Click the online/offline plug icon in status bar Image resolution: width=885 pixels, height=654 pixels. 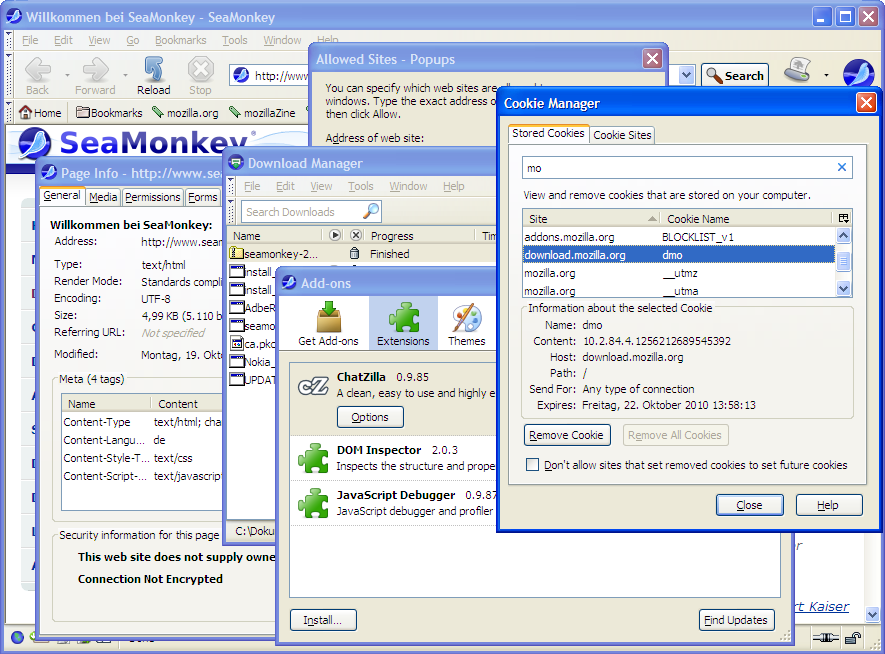[x=824, y=637]
